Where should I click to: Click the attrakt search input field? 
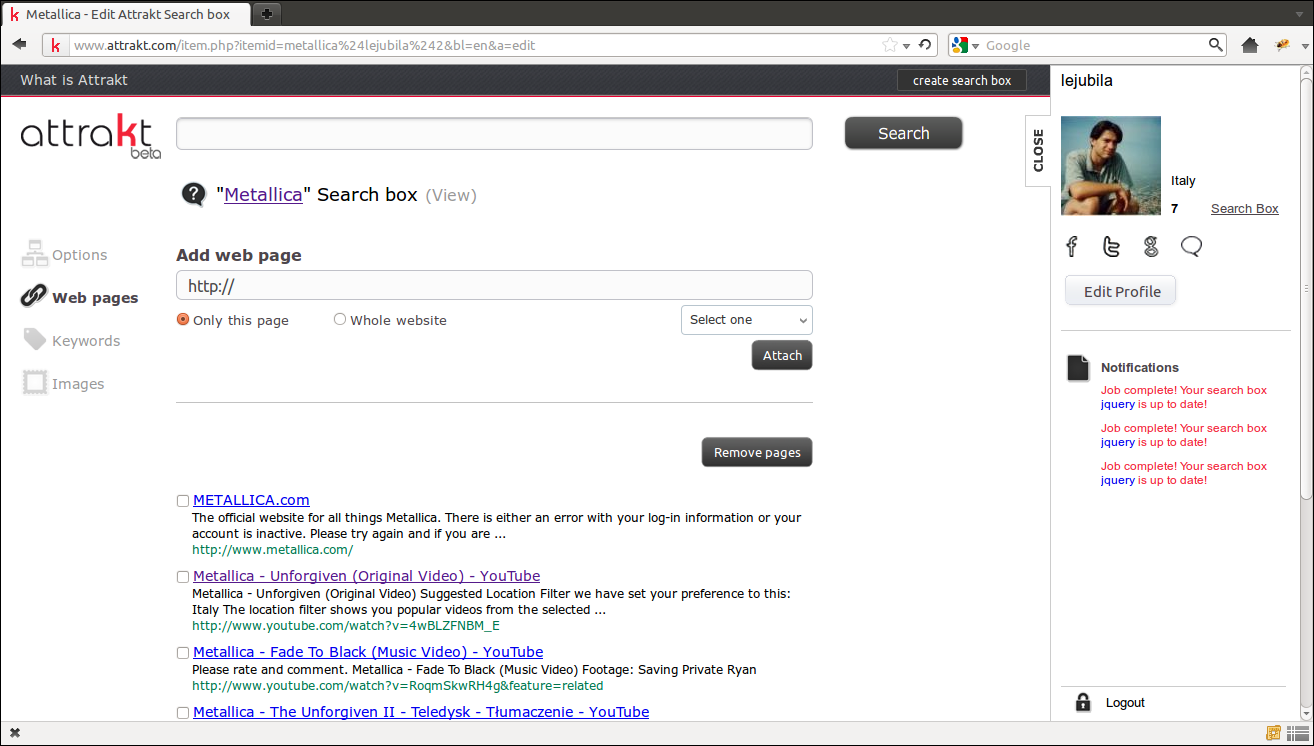pyautogui.click(x=494, y=134)
